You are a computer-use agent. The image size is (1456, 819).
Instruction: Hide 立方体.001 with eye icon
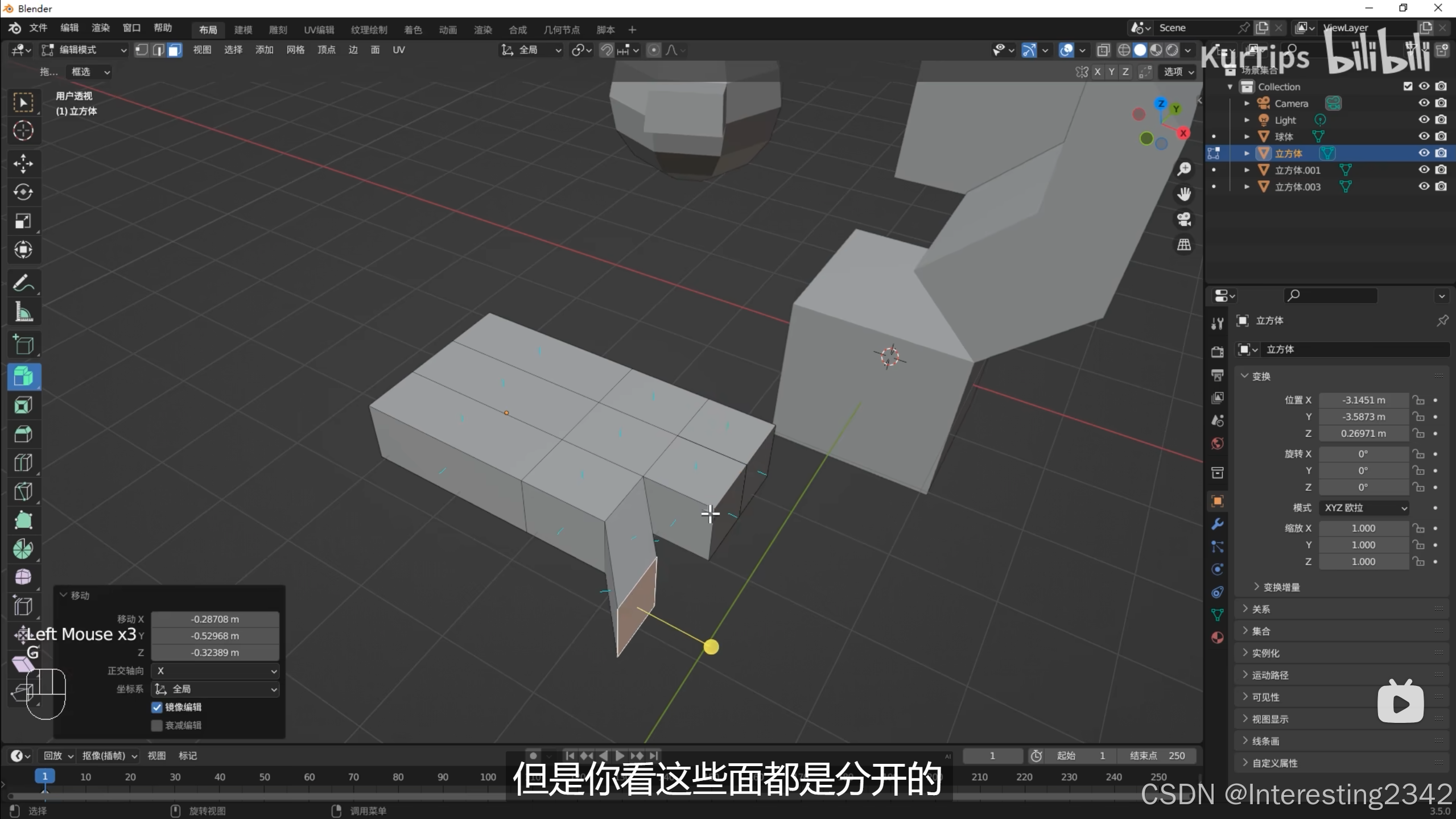(x=1424, y=169)
